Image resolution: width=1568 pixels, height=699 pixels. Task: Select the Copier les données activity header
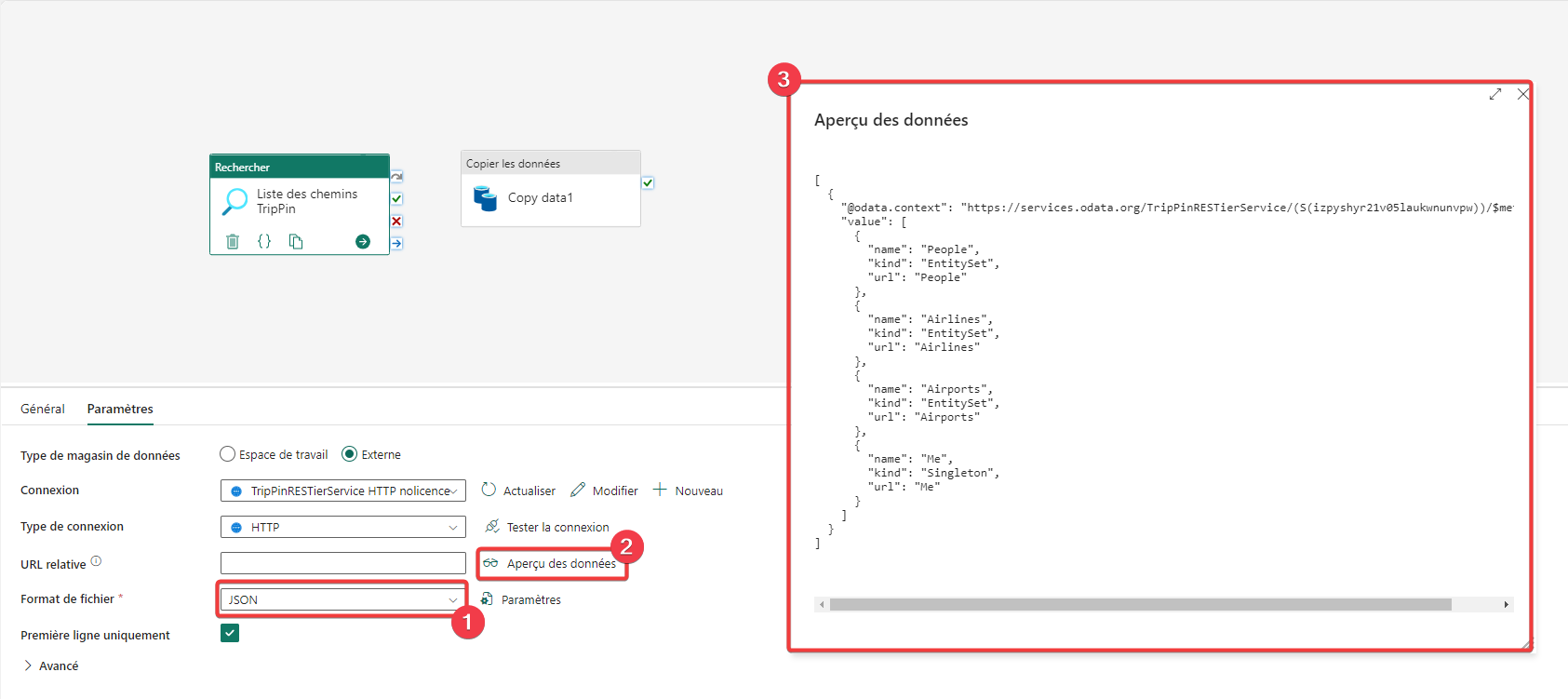tap(551, 163)
